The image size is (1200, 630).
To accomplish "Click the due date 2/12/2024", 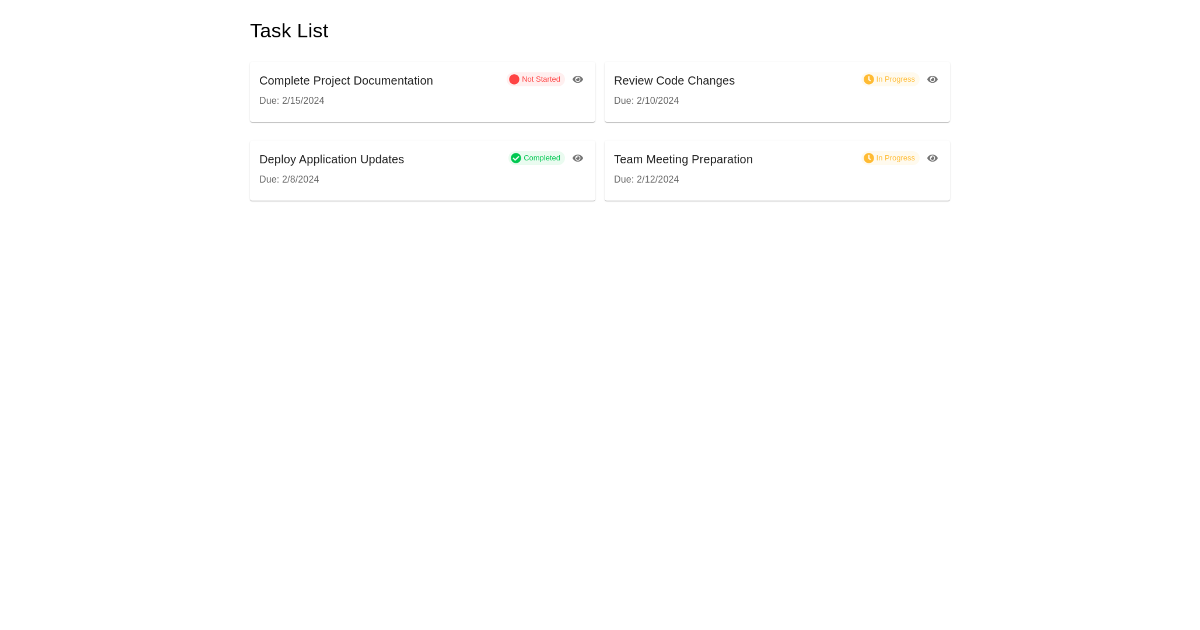I will click(646, 180).
